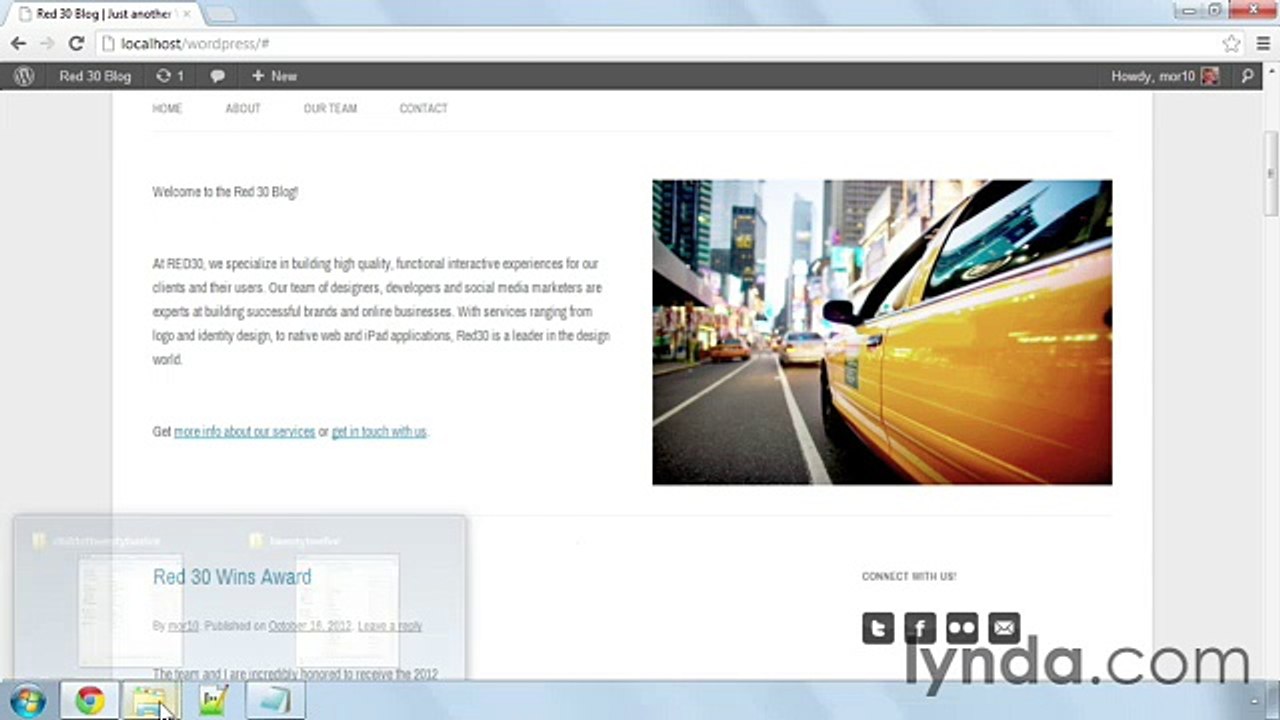Switch to Chrome in the taskbar
1280x720 pixels.
[90, 701]
